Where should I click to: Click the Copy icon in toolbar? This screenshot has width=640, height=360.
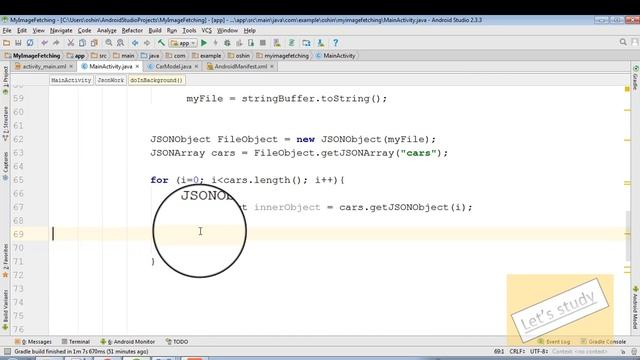pos(82,43)
